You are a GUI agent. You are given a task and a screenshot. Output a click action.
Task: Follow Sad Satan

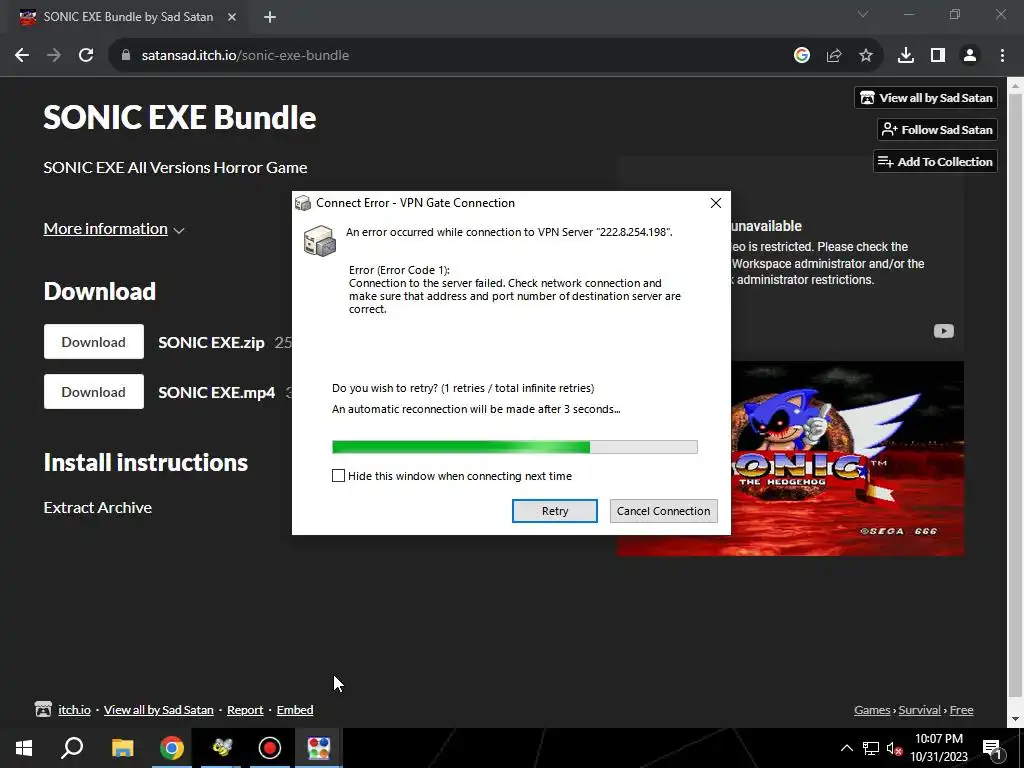coord(936,130)
